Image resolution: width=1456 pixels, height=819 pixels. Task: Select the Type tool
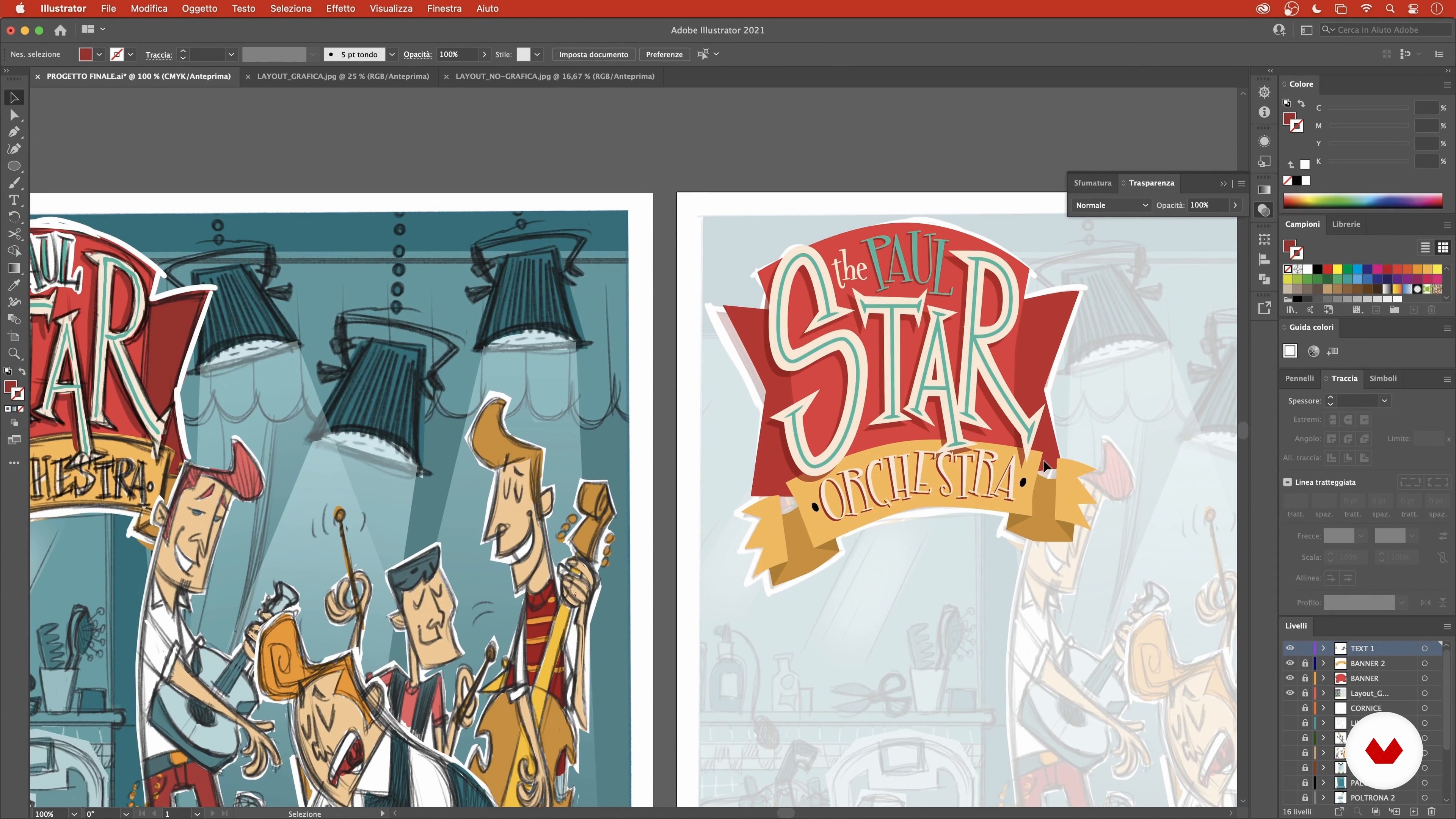coord(14,200)
